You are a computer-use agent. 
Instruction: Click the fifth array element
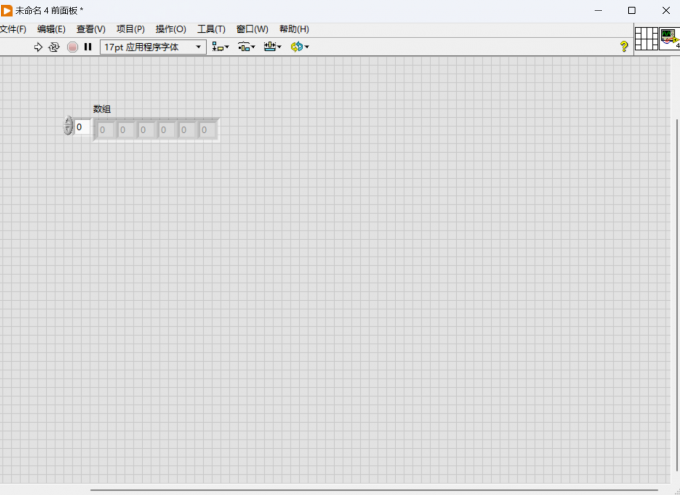[187, 130]
